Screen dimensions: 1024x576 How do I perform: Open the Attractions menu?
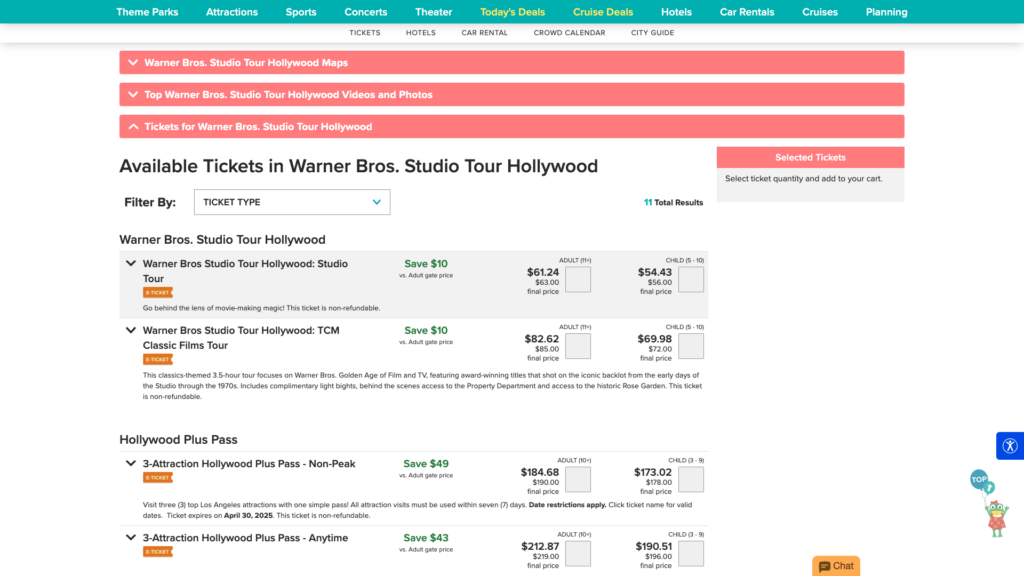tap(232, 12)
